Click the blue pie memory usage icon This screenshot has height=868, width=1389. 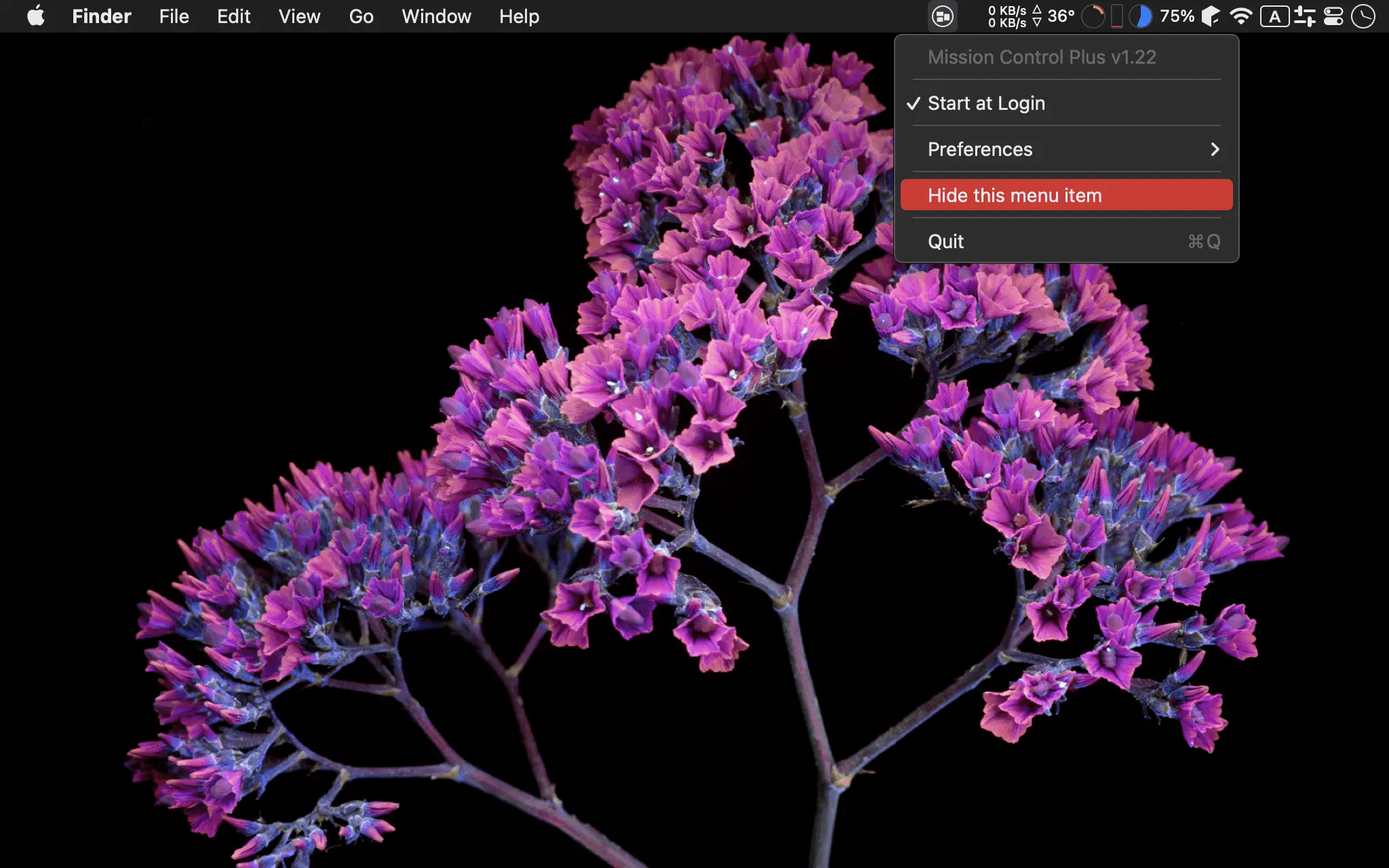(1141, 16)
